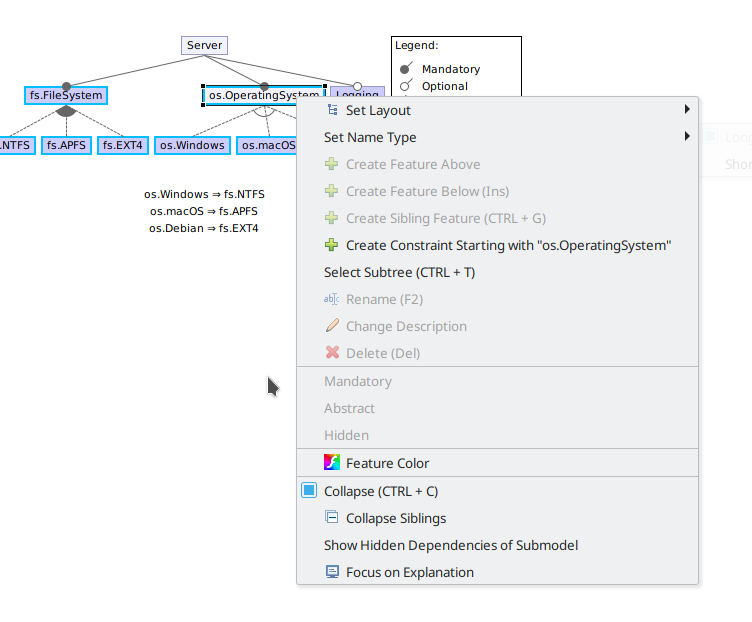Image resolution: width=752 pixels, height=622 pixels.
Task: Open Feature Color dialog entry
Action: (497, 463)
